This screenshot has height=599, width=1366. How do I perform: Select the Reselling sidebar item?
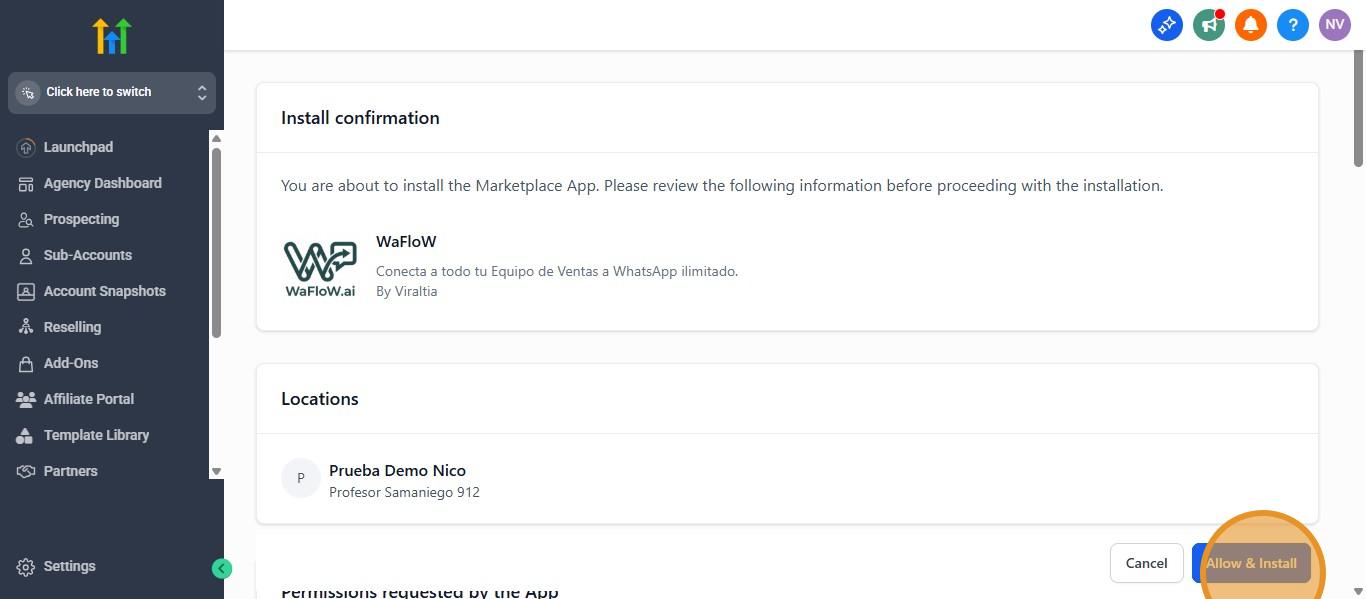(72, 327)
